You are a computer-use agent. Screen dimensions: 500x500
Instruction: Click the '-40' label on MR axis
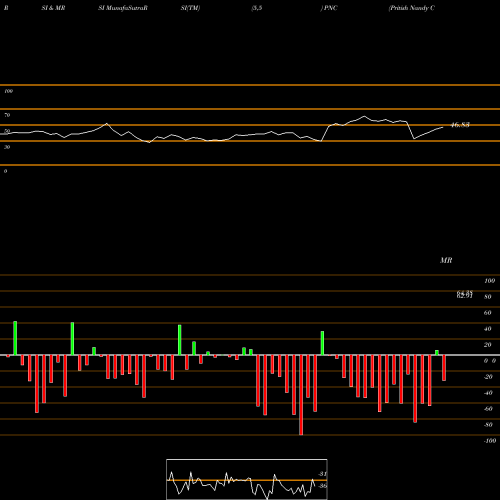coord(488,393)
